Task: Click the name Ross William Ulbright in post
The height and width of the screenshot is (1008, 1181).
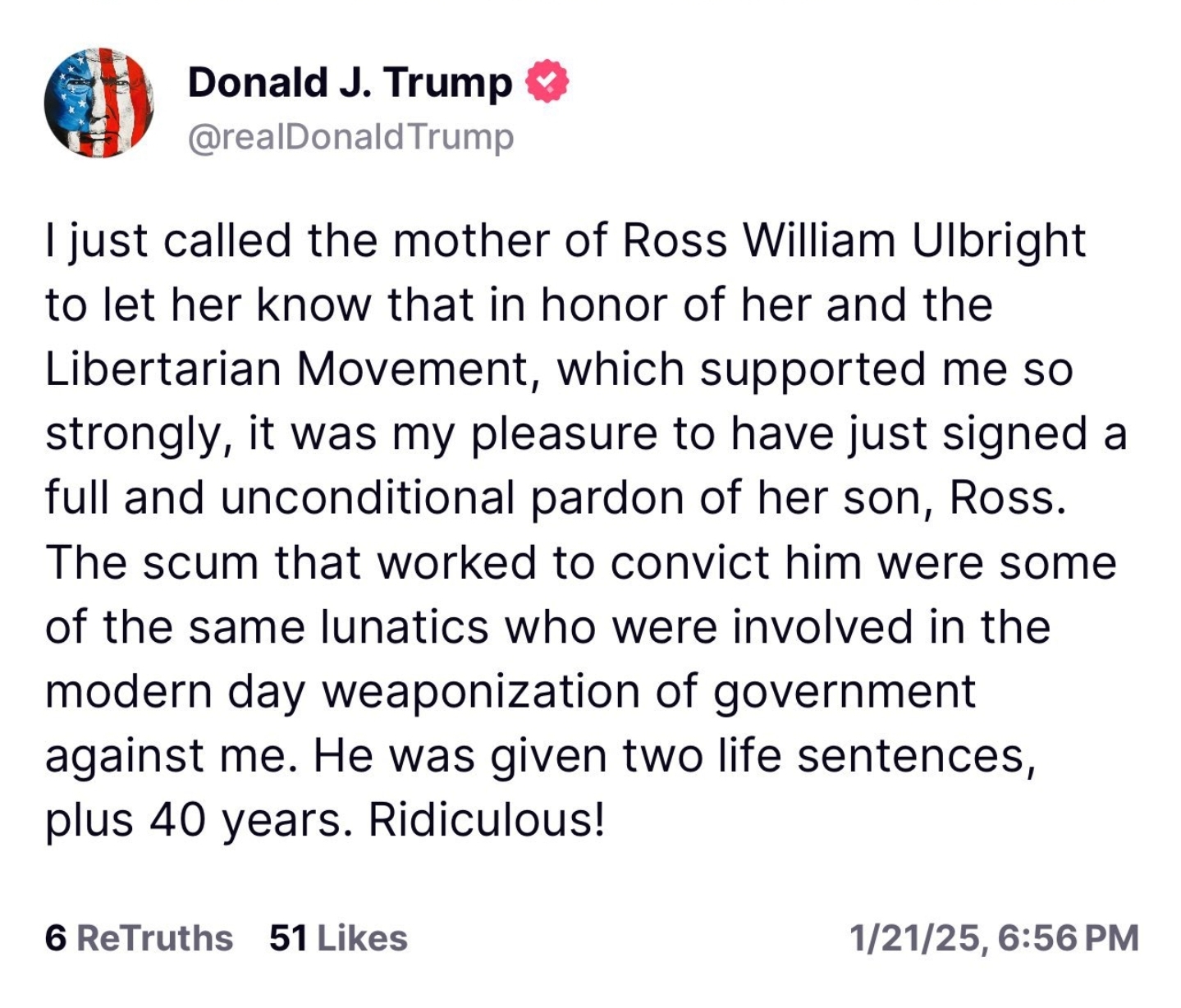Action: [854, 241]
